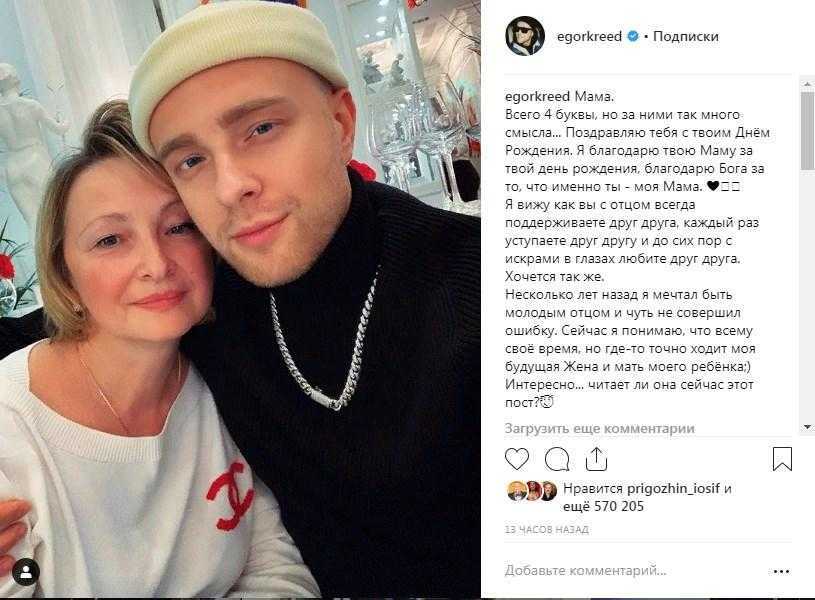Click the caption scrollbar down arrow

tap(807, 427)
